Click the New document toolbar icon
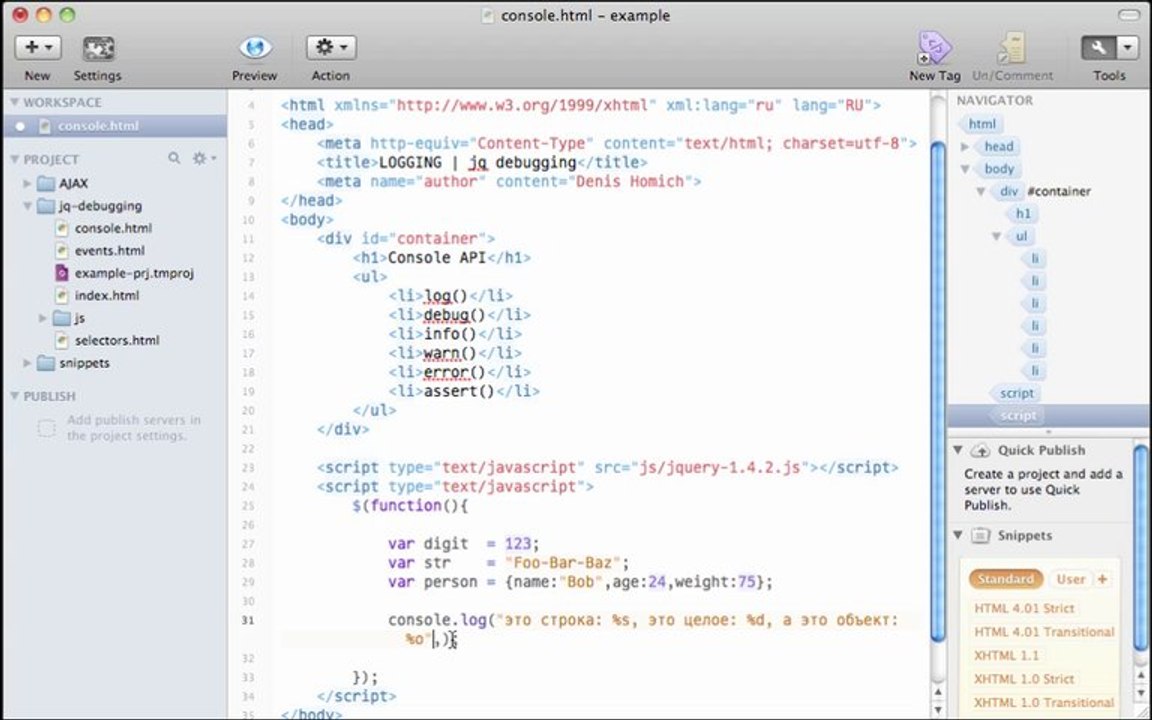The height and width of the screenshot is (720, 1152). [37, 48]
